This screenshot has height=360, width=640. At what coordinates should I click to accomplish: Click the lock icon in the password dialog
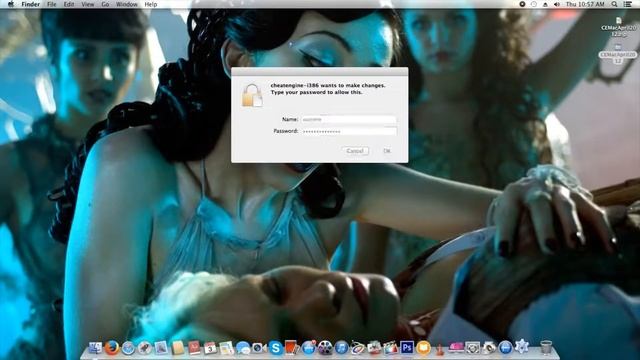point(252,95)
